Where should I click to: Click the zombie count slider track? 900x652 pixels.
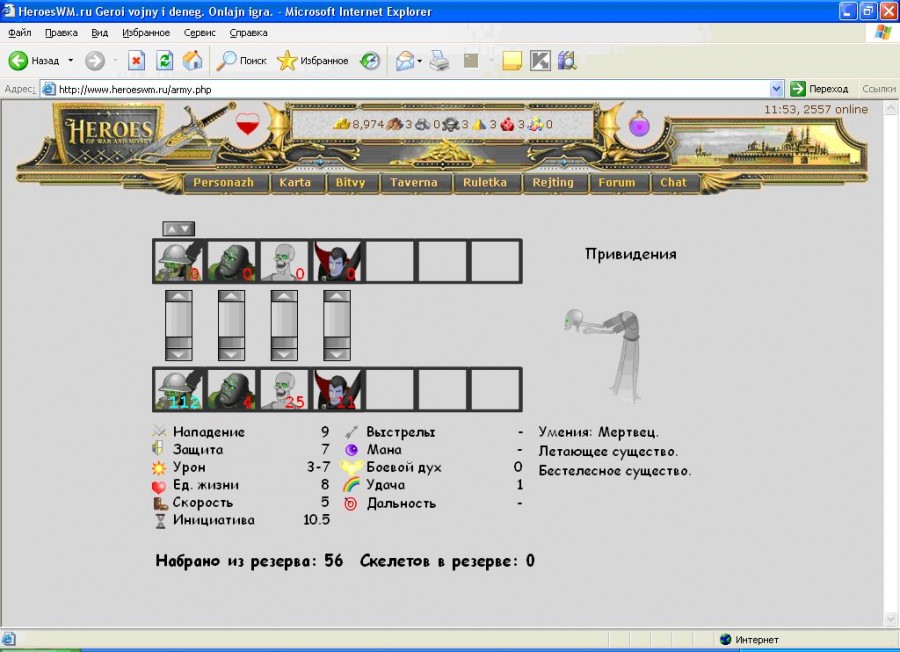[x=231, y=325]
